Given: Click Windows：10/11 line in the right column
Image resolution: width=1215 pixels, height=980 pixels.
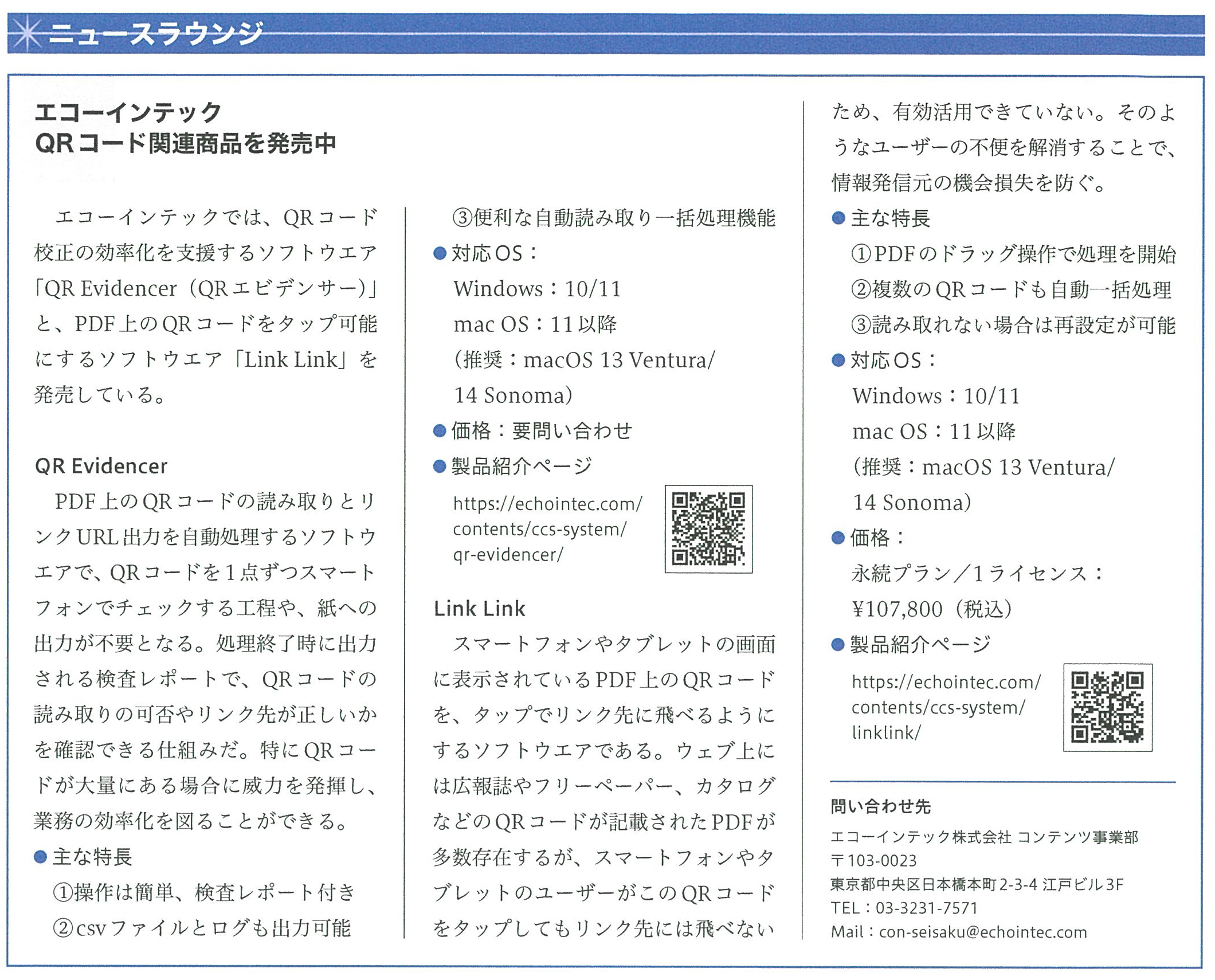Looking at the screenshot, I should tap(936, 396).
